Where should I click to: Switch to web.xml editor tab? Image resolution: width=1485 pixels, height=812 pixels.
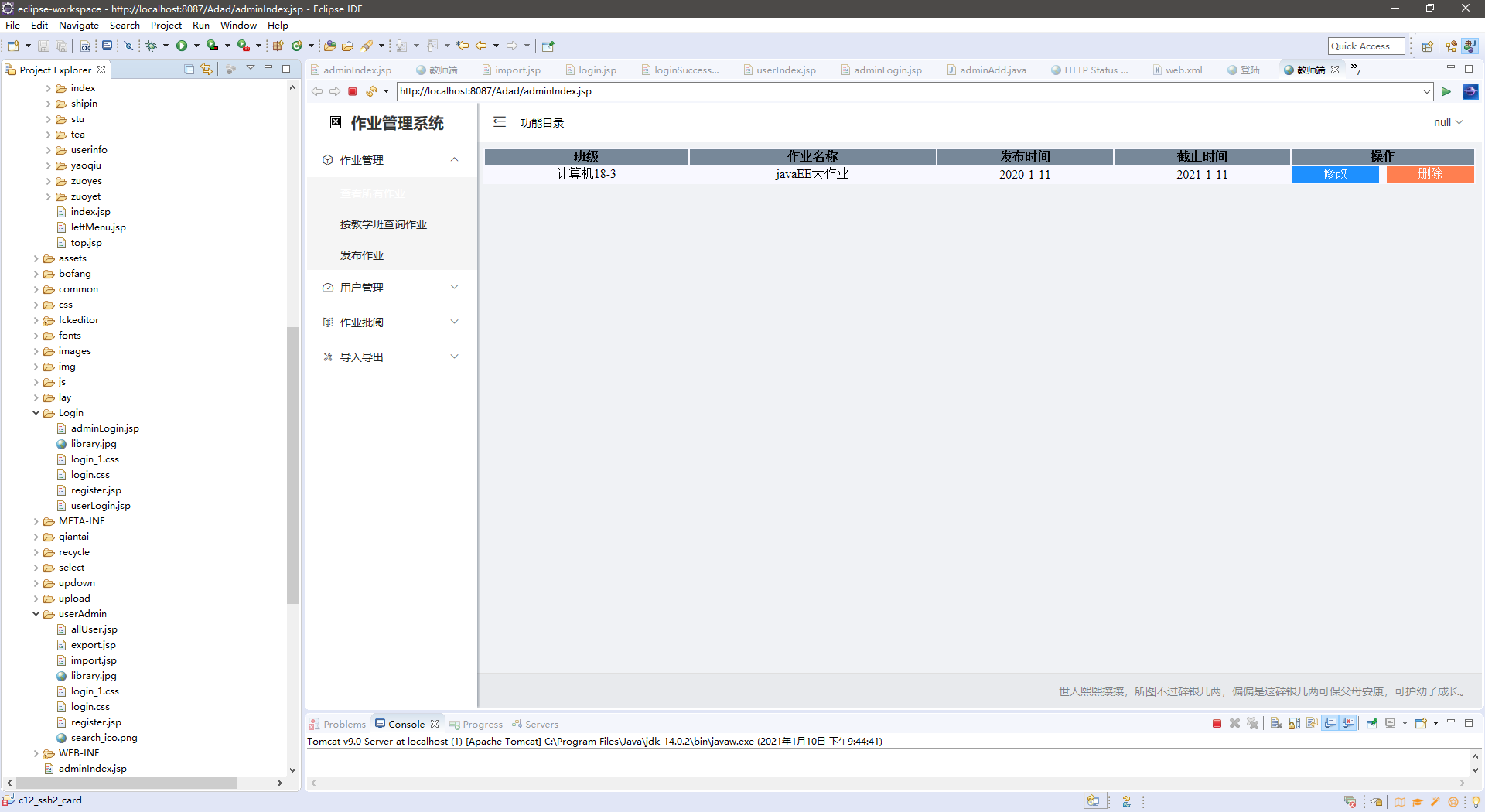click(x=1178, y=70)
